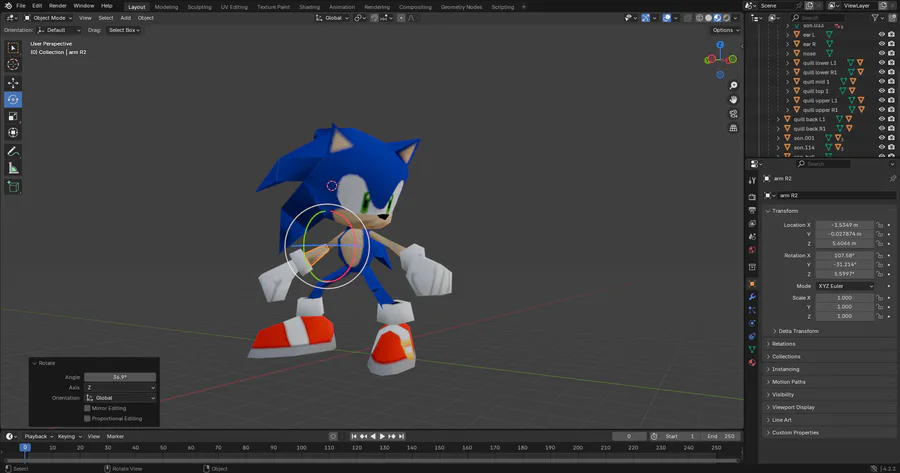Image resolution: width=900 pixels, height=473 pixels.
Task: Toggle the Rotation Z lock icon
Action: [880, 274]
